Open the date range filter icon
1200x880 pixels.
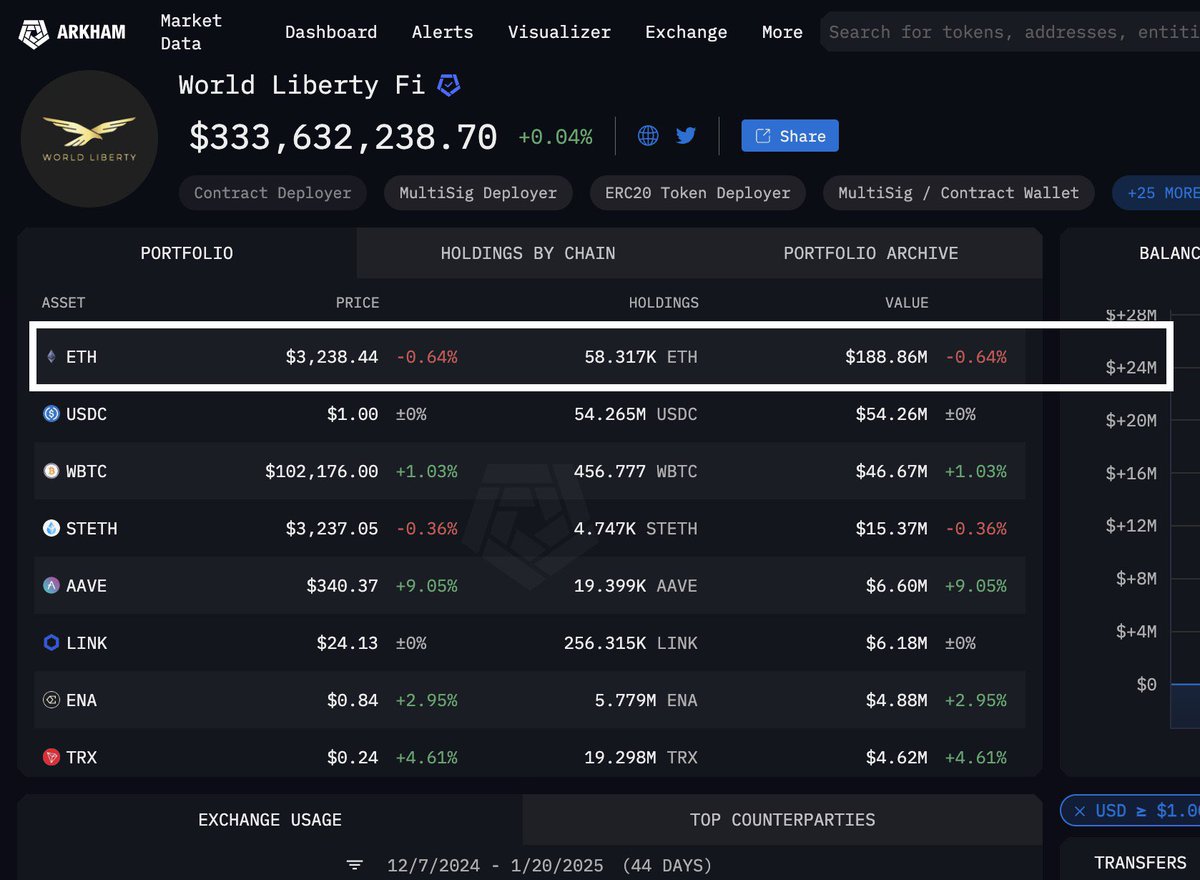click(x=355, y=865)
